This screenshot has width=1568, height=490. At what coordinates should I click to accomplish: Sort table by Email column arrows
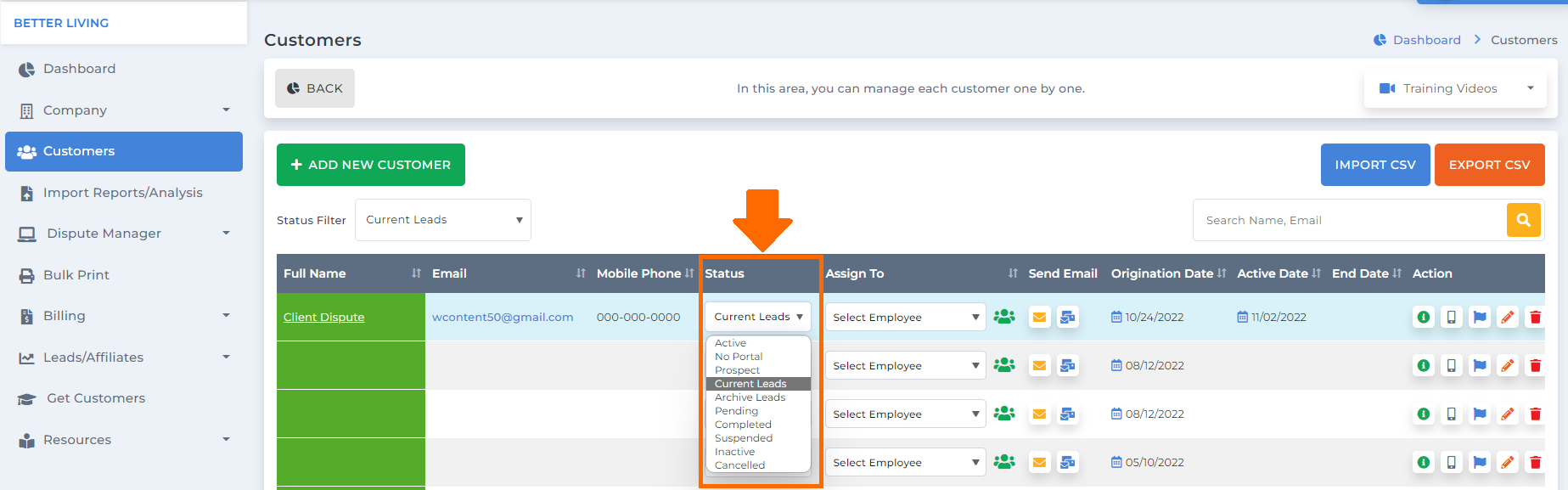581,273
